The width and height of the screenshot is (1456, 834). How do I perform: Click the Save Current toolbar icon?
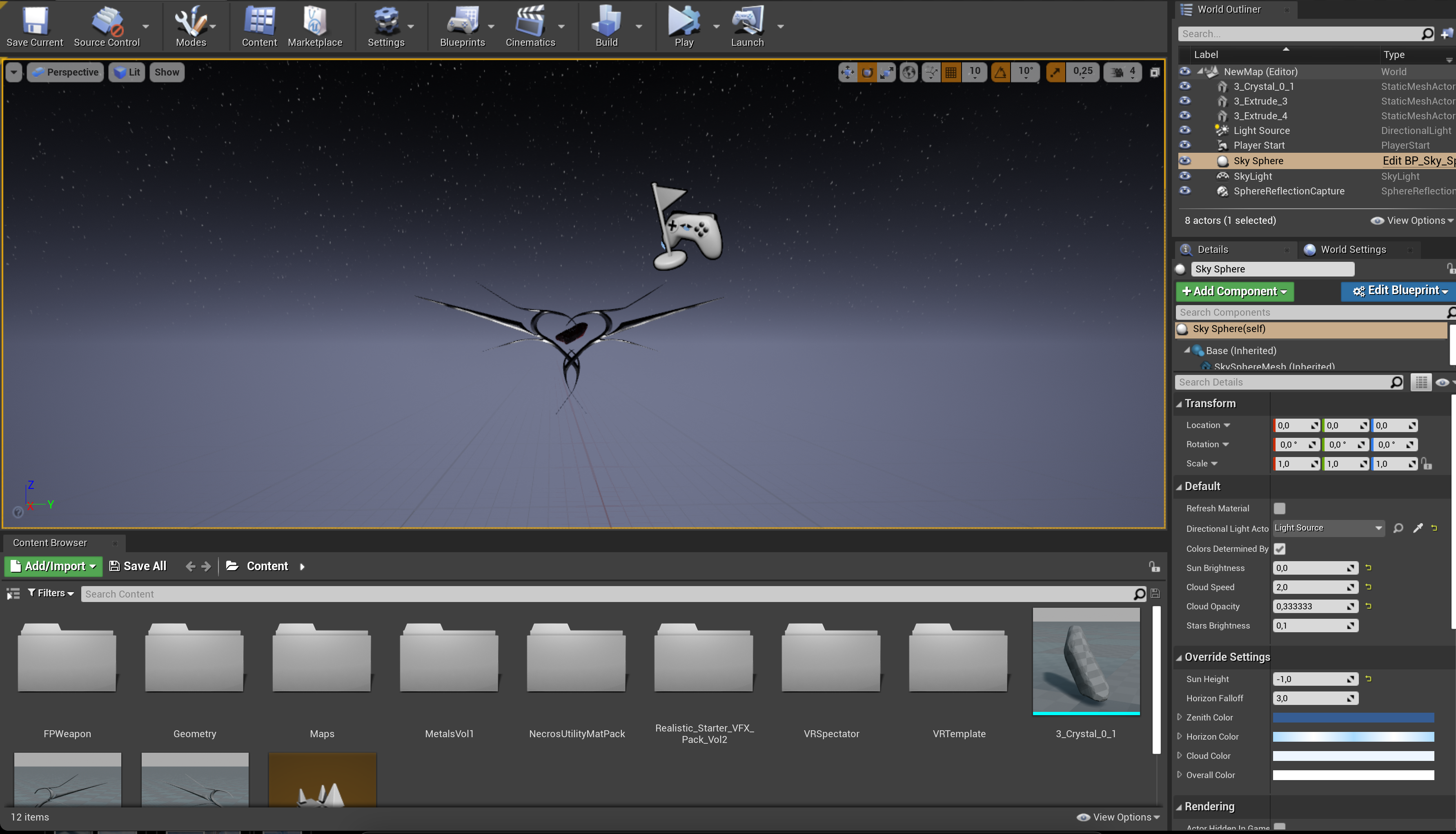click(34, 26)
